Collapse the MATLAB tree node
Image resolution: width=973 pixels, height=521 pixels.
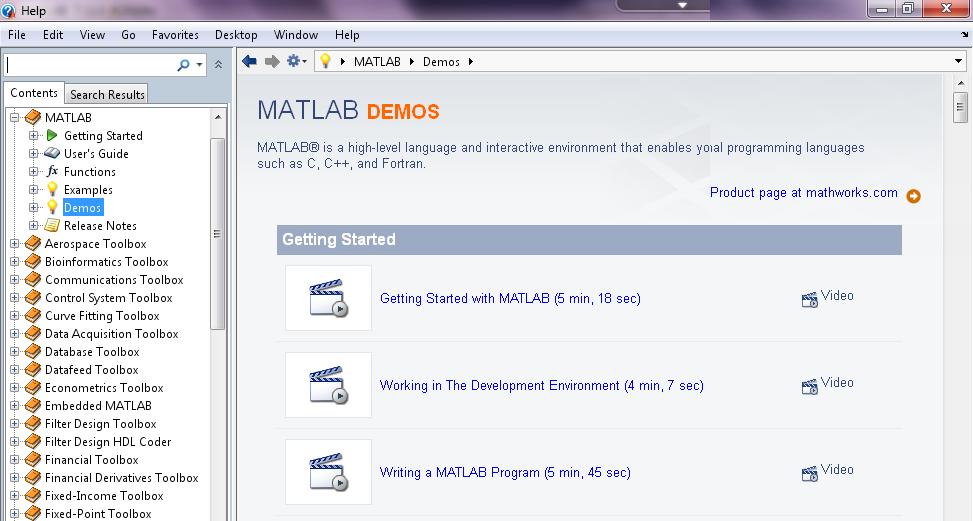click(x=14, y=117)
